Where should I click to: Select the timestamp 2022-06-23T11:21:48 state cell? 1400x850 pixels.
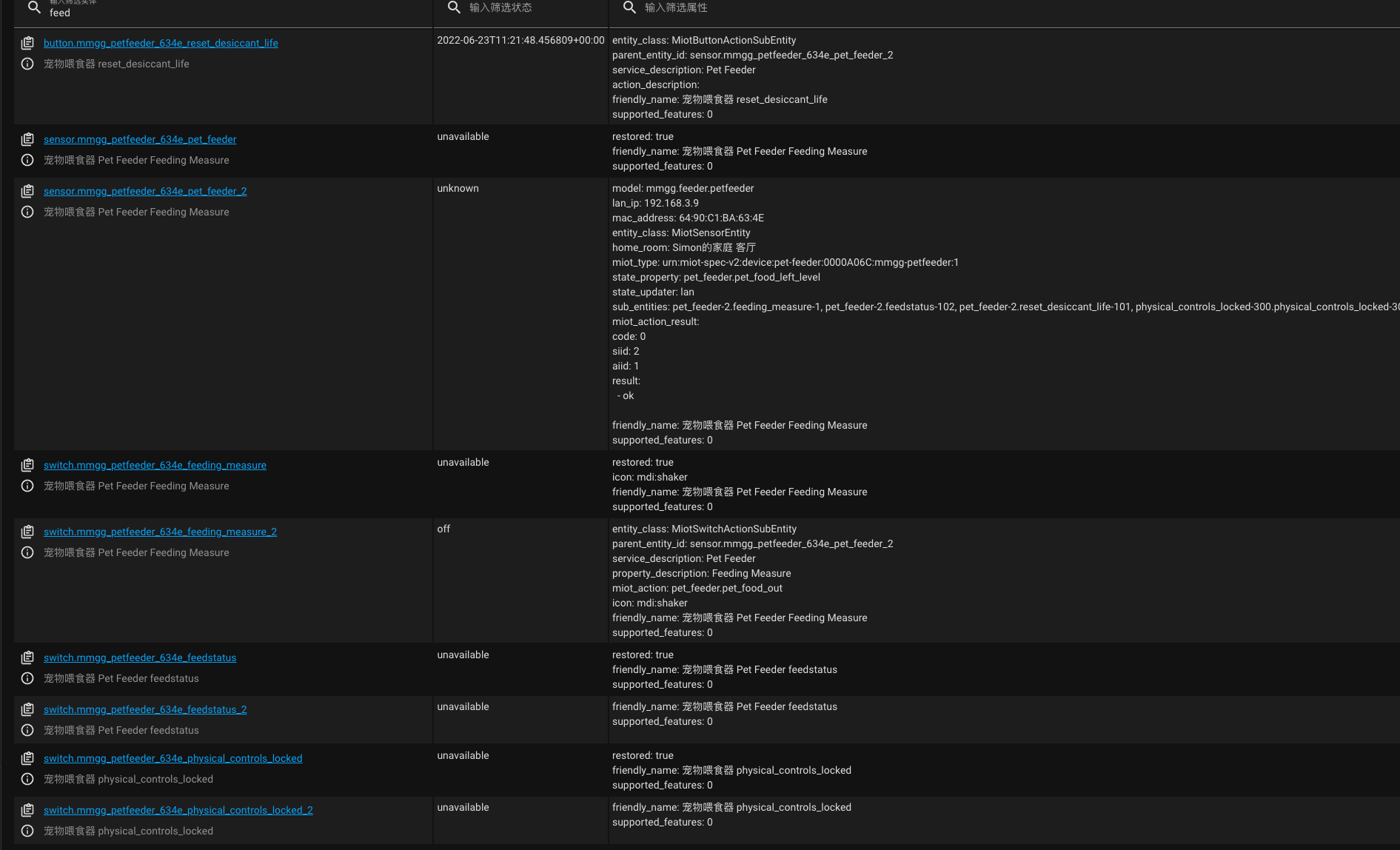pyautogui.click(x=520, y=40)
